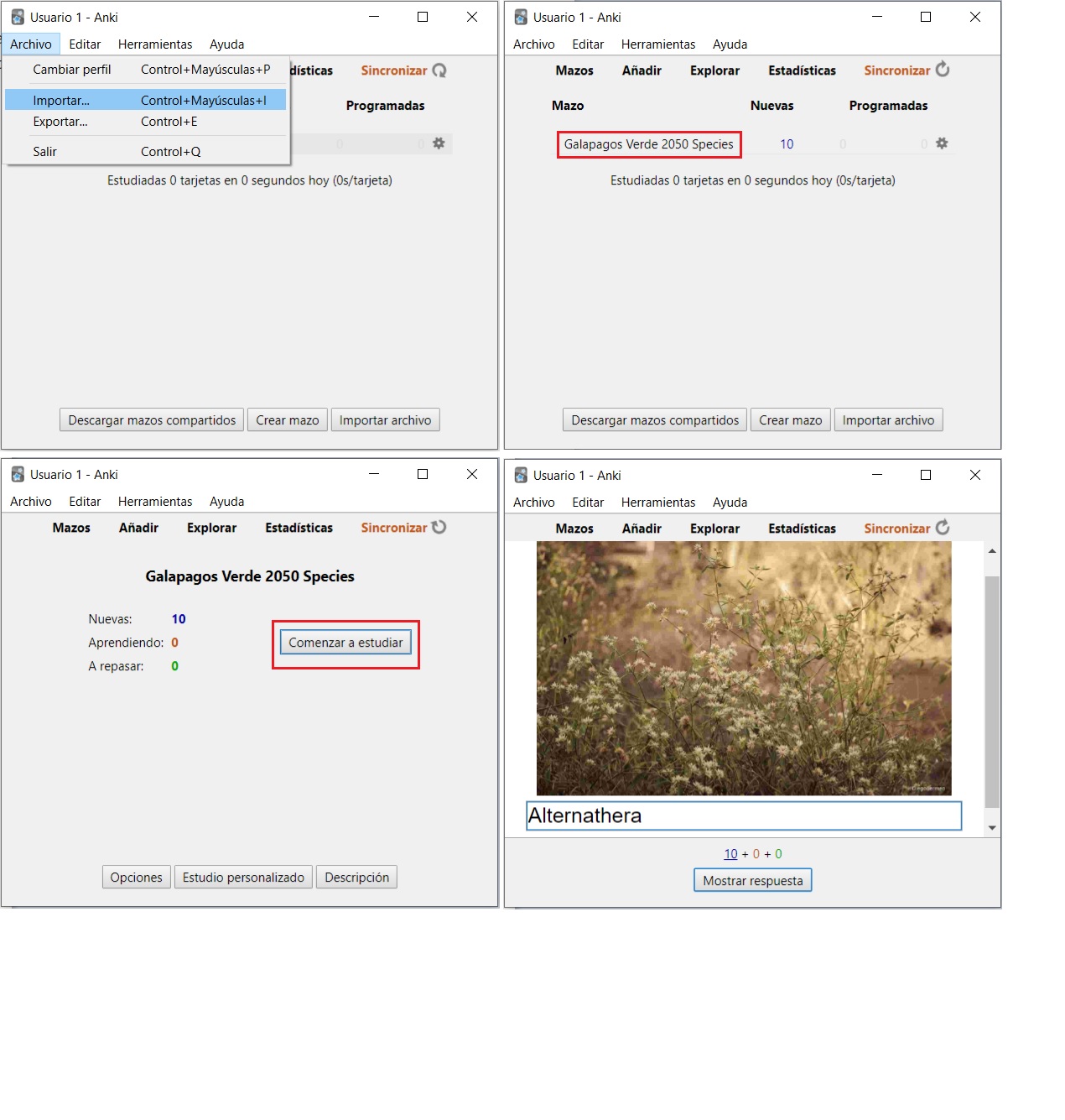The height and width of the screenshot is (1120, 1065).
Task: Open Estudio personalizado
Action: [243, 878]
